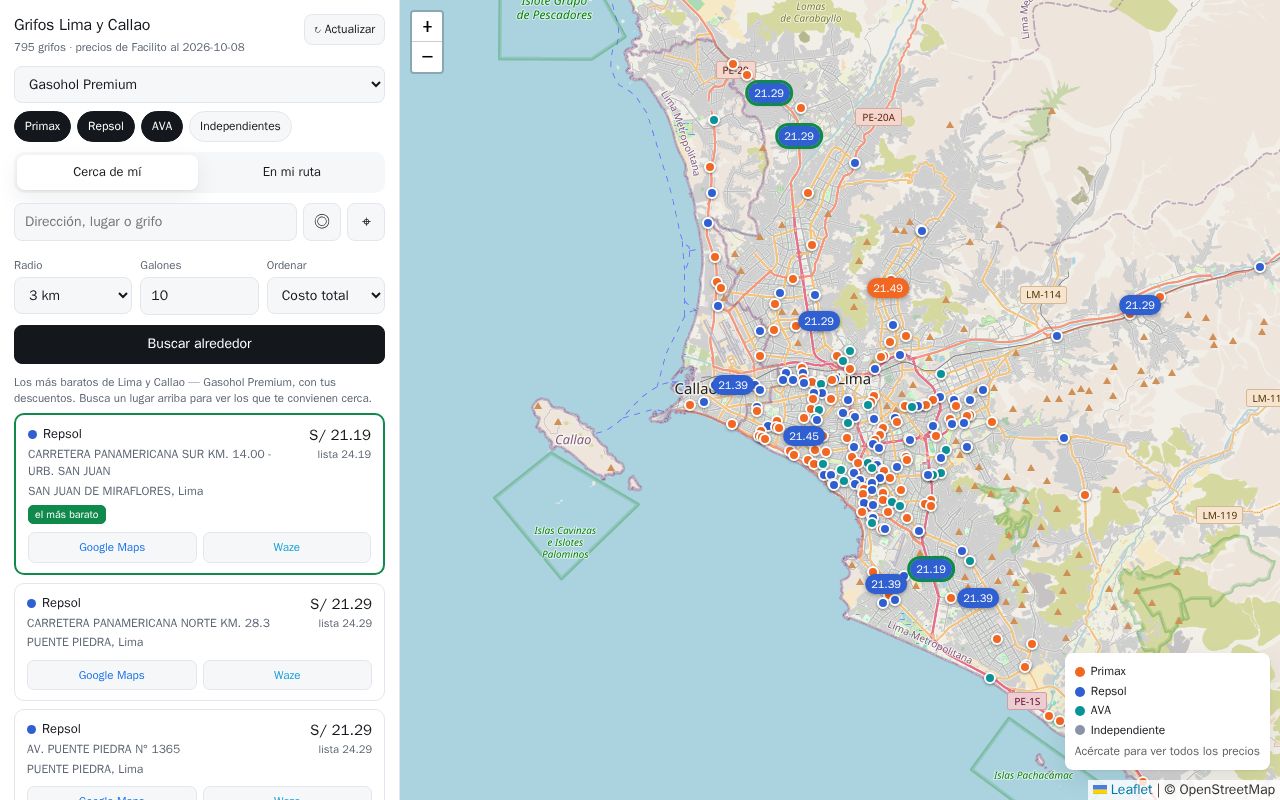This screenshot has width=1280, height=800.
Task: Focus the Dirección, lugar o grifo field
Action: (x=155, y=222)
